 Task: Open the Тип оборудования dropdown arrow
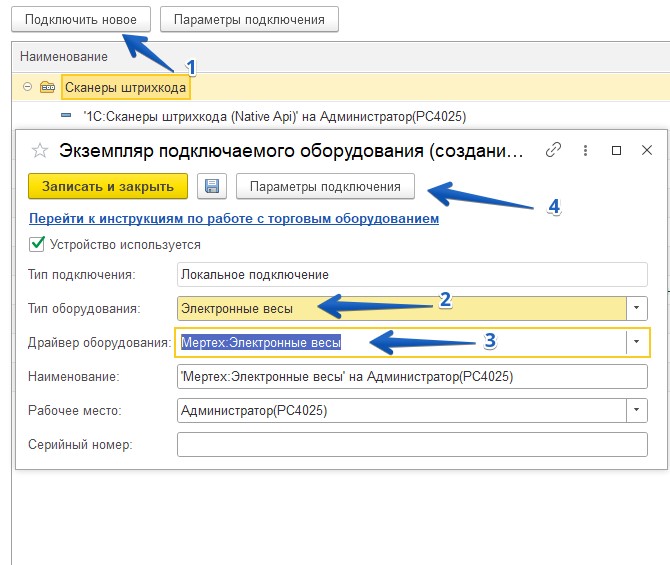[x=637, y=308]
